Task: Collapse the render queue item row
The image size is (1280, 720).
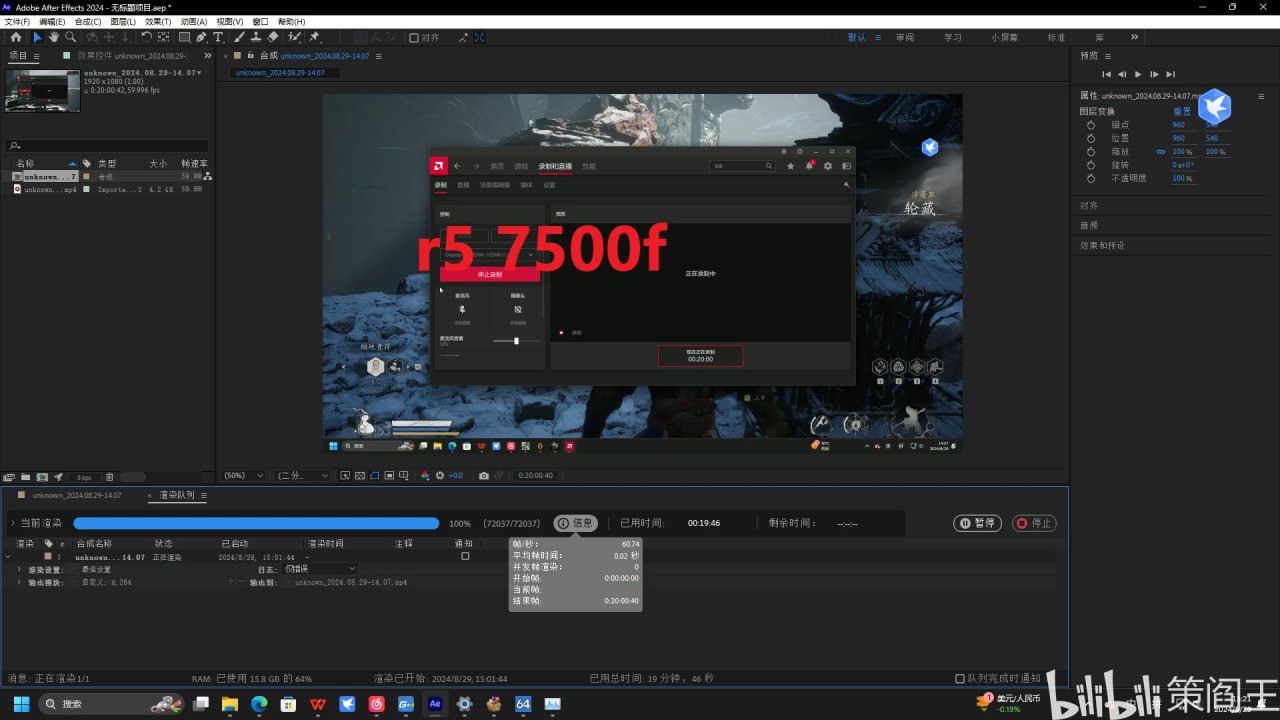Action: [8, 557]
